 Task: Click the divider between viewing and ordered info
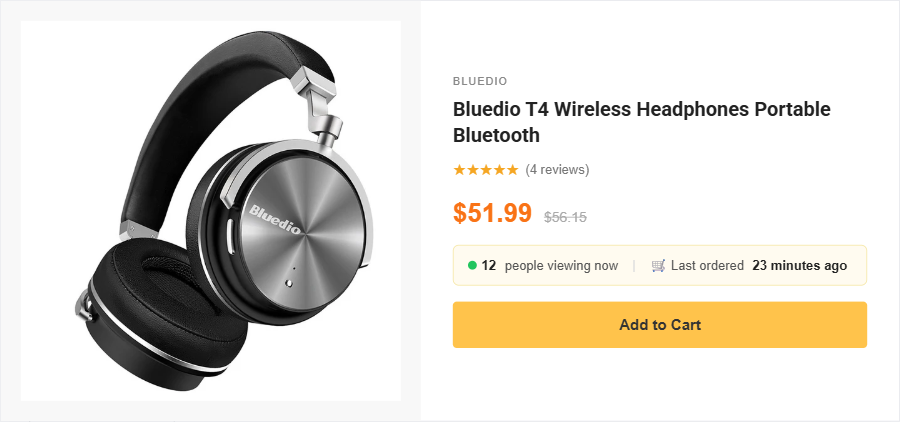tap(634, 266)
